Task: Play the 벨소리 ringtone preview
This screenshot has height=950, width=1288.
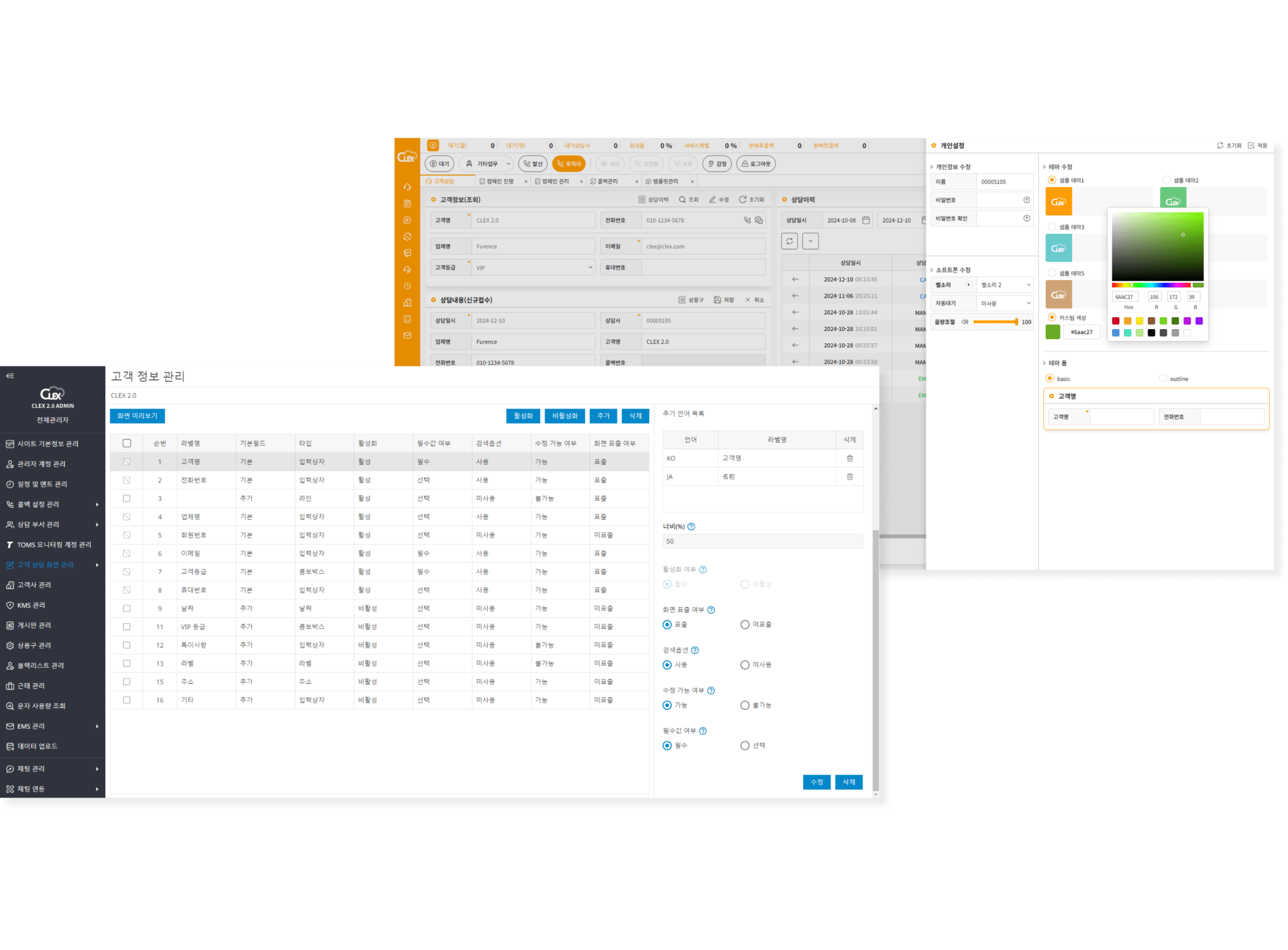Action: click(968, 285)
